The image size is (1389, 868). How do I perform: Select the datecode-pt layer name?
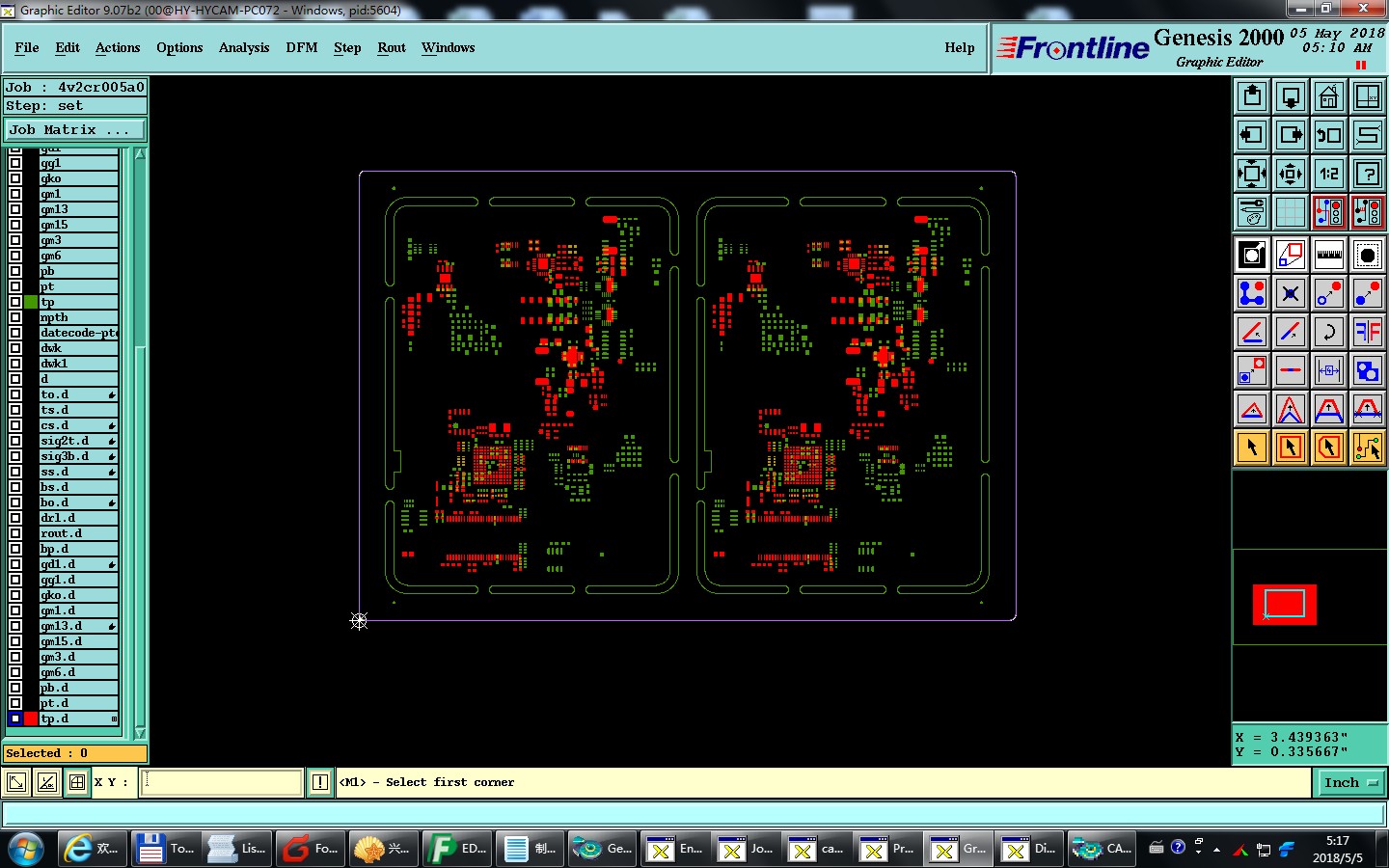click(x=78, y=333)
